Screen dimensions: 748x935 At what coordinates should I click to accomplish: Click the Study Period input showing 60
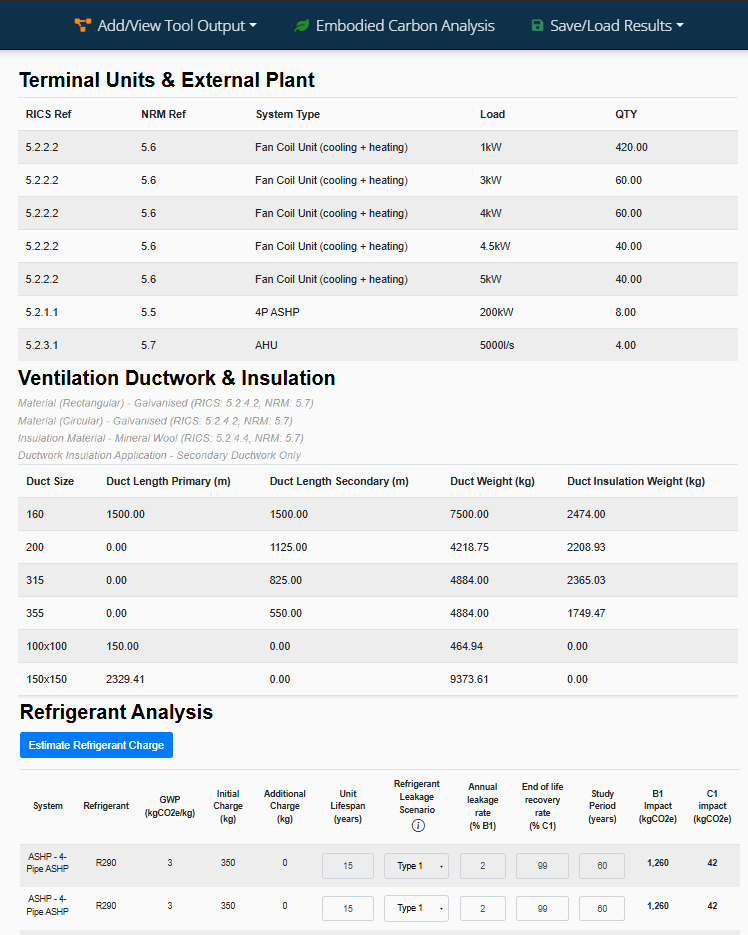(x=601, y=865)
